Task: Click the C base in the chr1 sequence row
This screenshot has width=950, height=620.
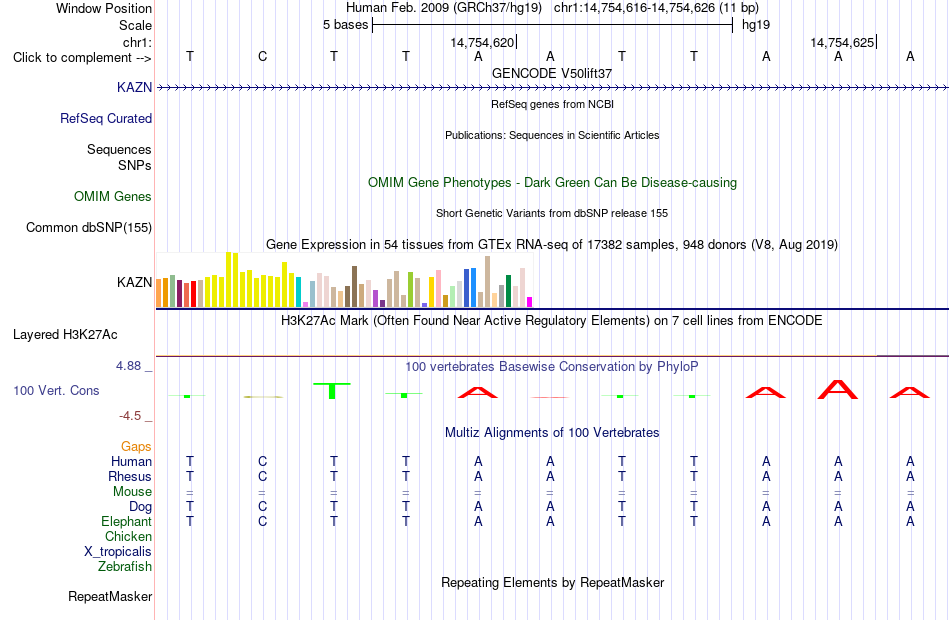Action: click(x=262, y=56)
